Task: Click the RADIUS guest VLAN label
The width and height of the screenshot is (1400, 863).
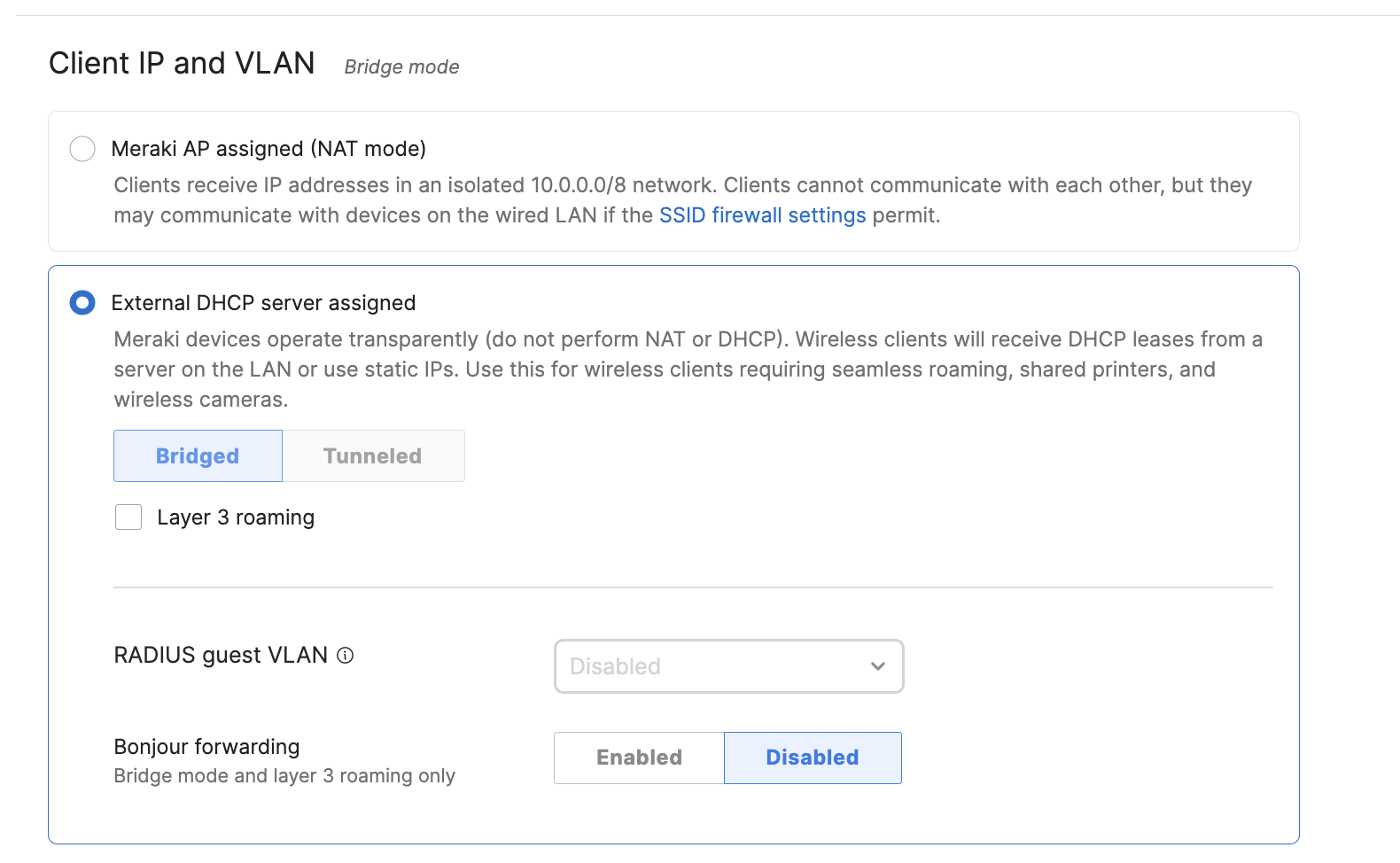Action: (x=221, y=656)
